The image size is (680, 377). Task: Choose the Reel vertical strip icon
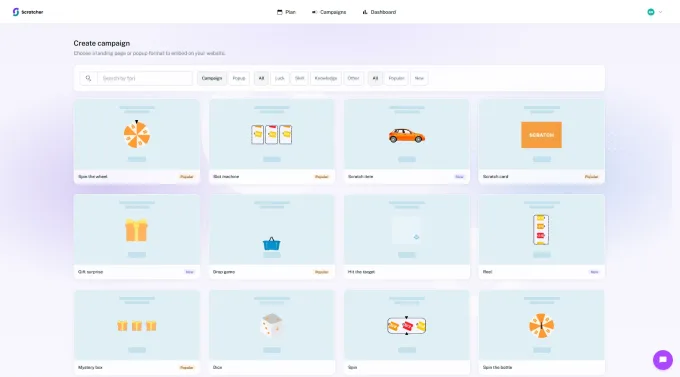pyautogui.click(x=541, y=229)
